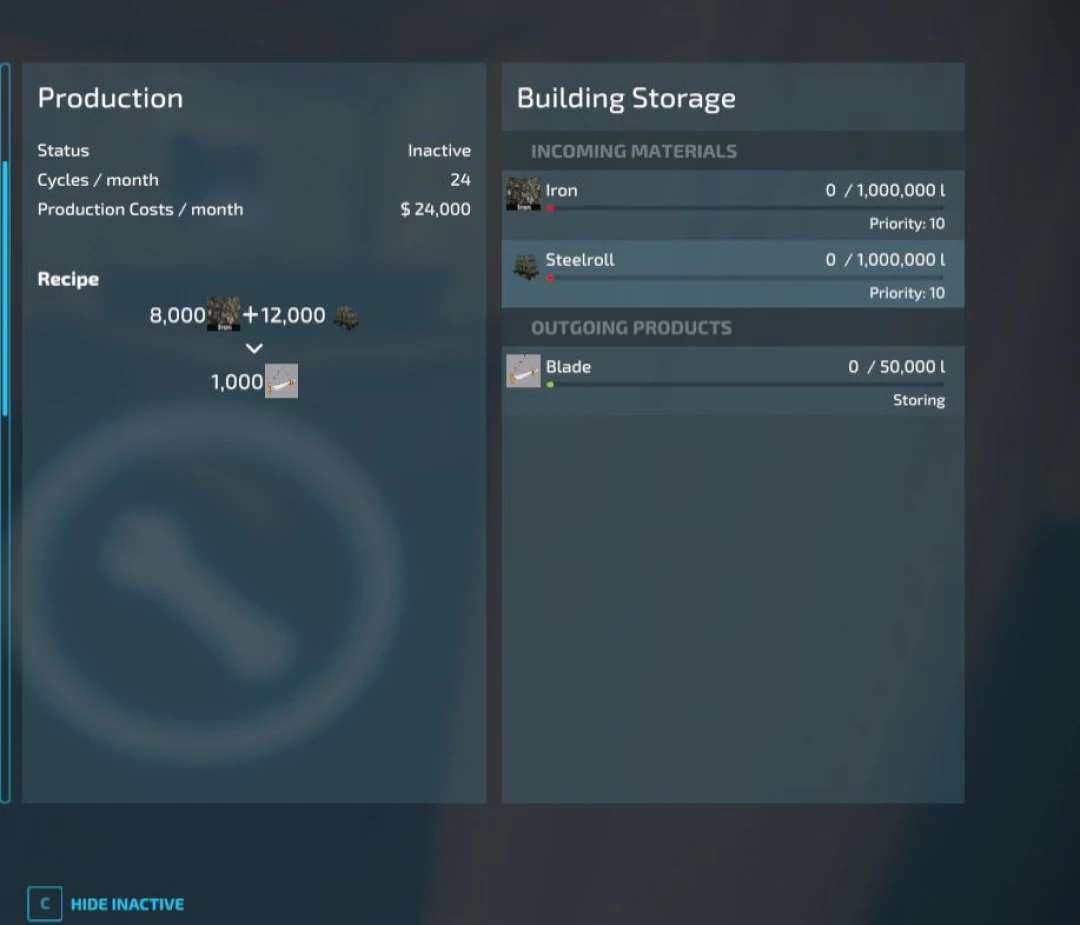Select the Steelroll storage row
This screenshot has height=925, width=1080.
click(x=732, y=273)
